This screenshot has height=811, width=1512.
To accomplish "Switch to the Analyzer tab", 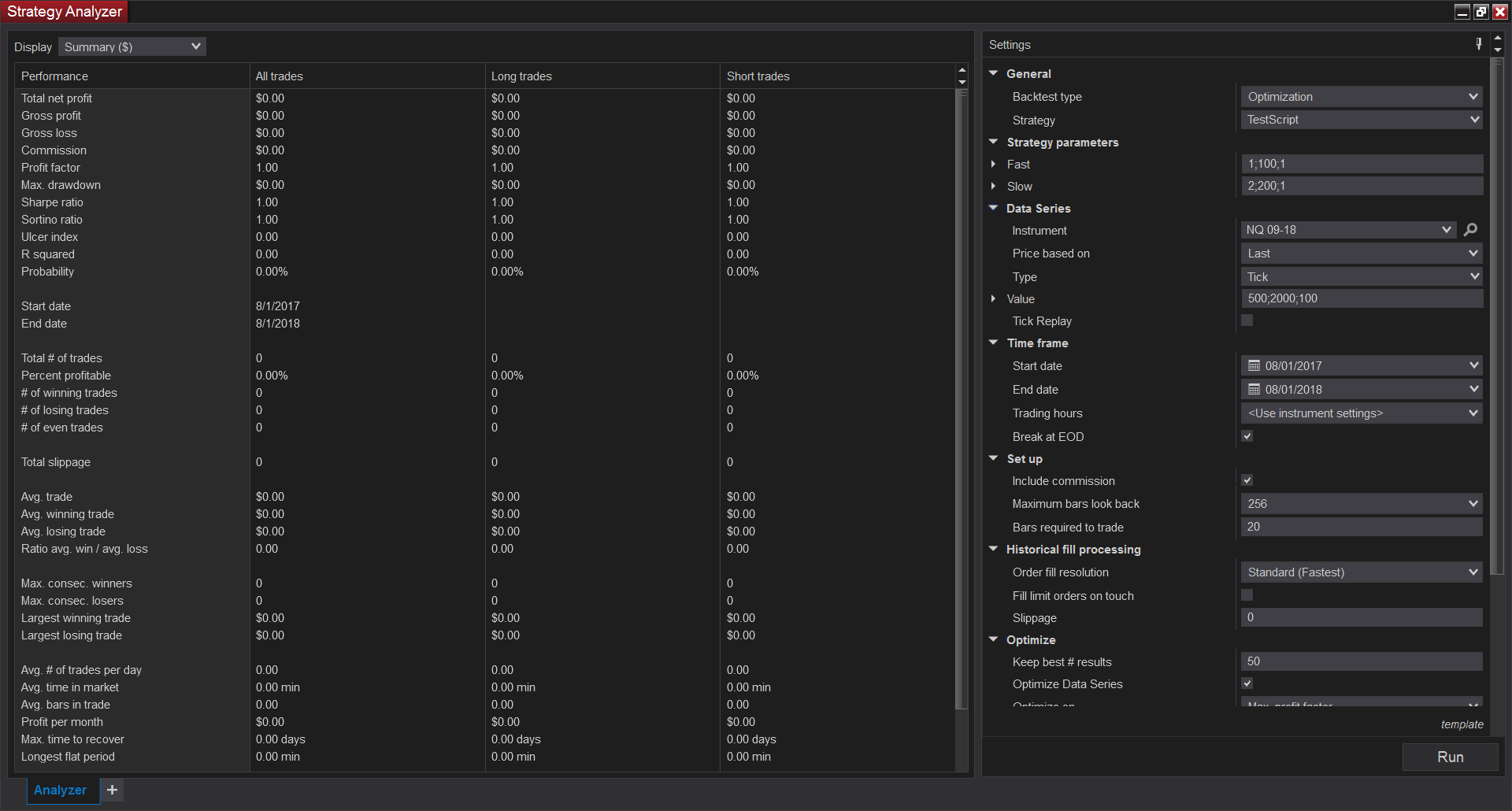I will [61, 790].
